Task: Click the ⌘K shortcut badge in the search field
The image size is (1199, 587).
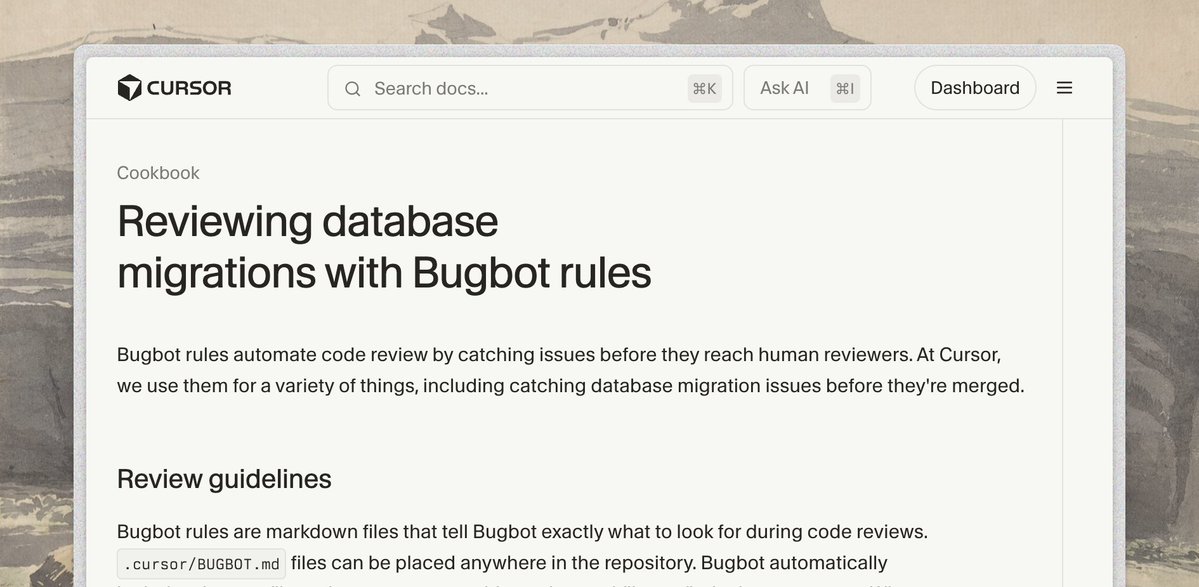Action: 705,88
